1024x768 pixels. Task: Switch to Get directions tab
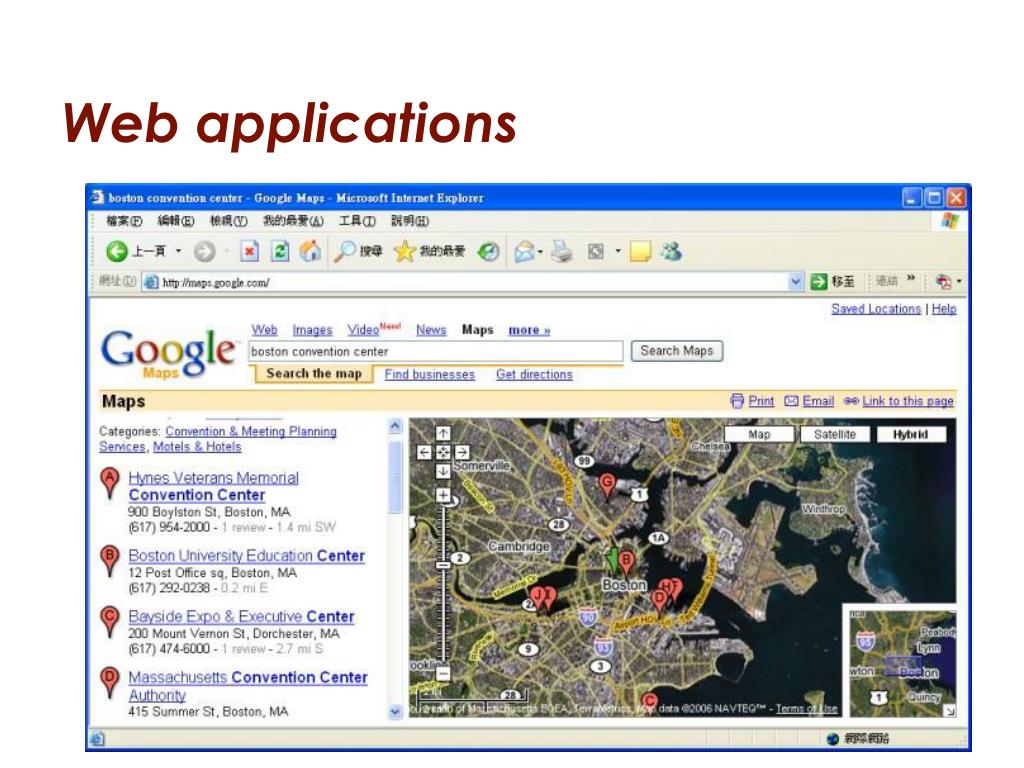(x=534, y=374)
